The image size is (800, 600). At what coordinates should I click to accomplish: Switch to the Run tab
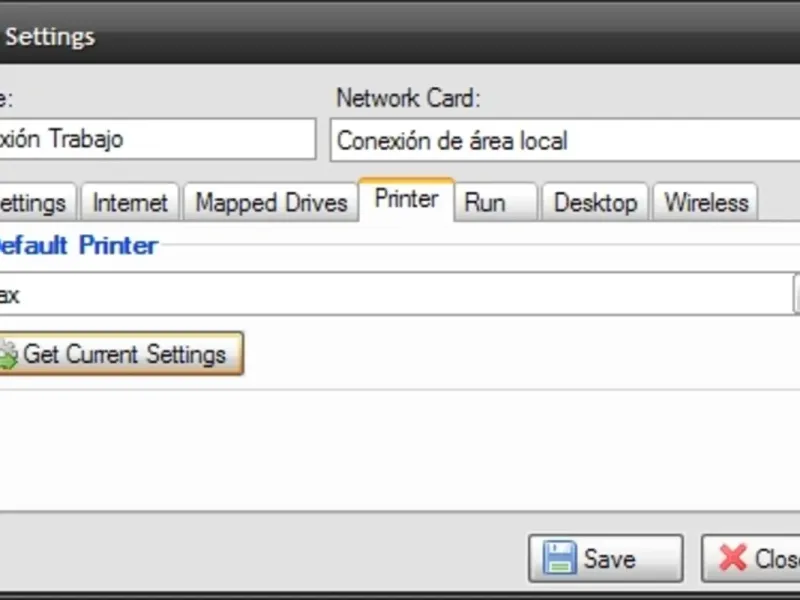[495, 202]
